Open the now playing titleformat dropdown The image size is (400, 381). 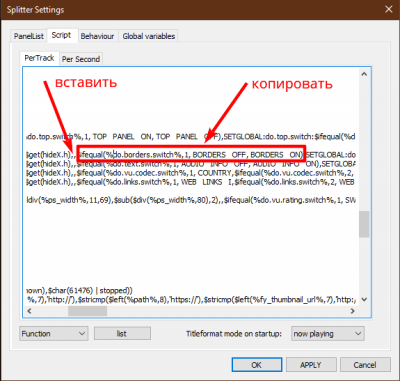[x=328, y=333]
